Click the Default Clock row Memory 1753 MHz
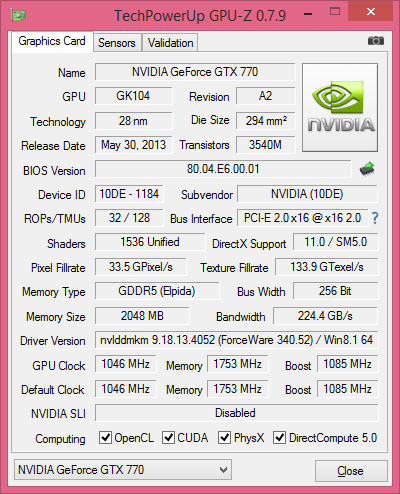The image size is (400, 494). coord(238,389)
